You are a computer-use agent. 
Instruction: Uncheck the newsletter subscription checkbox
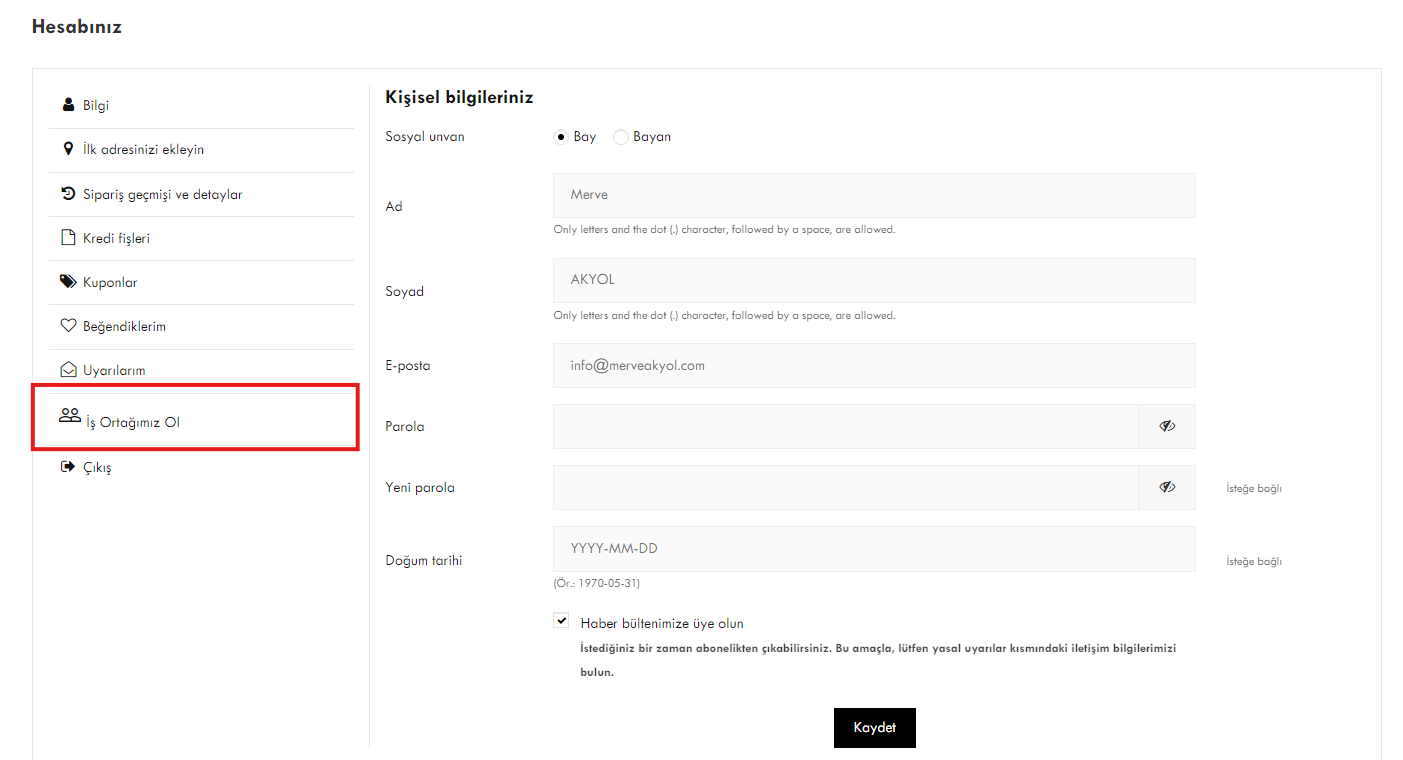[562, 620]
